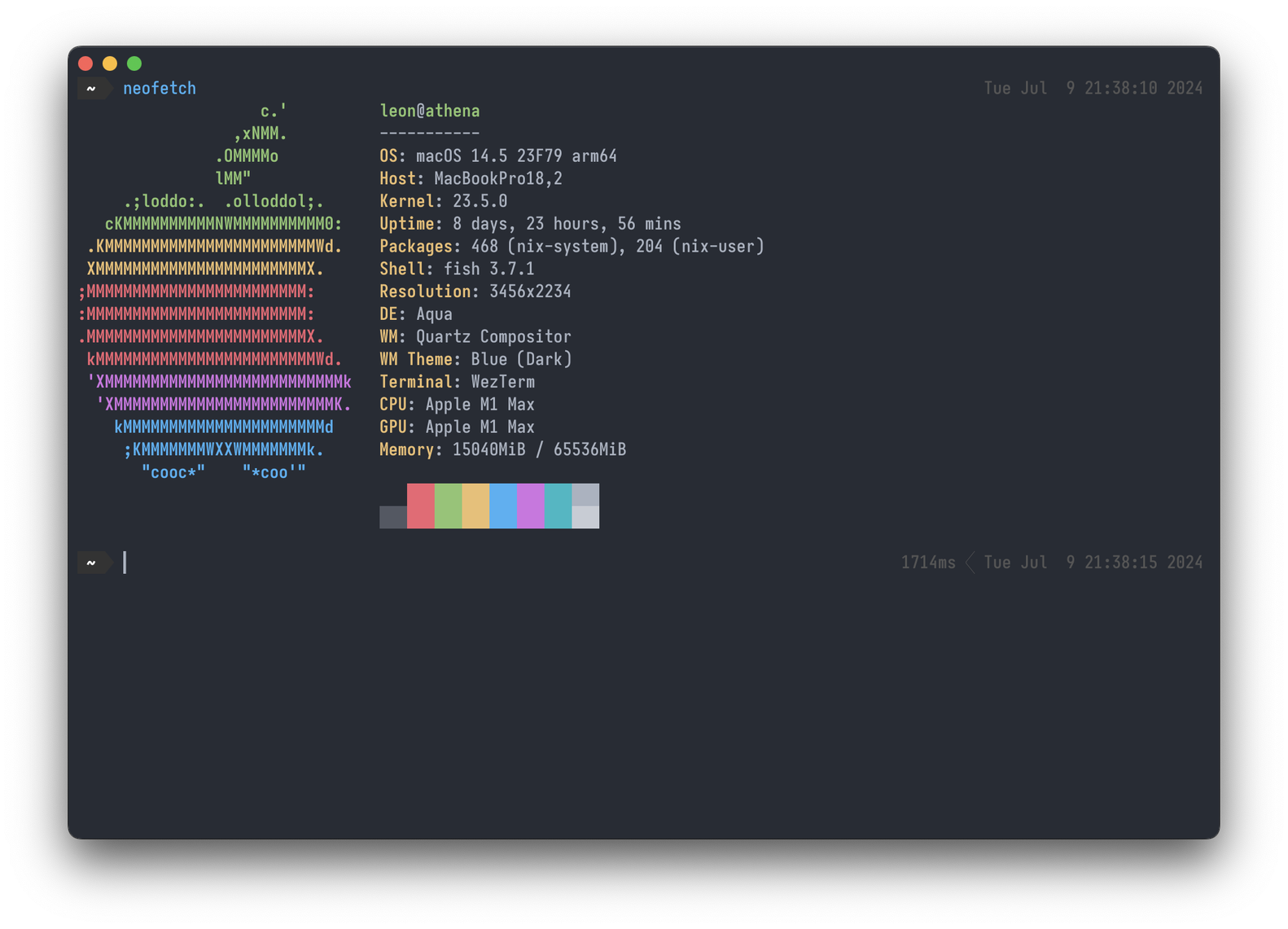Screen dimensions: 1288x929
Task: Click the timestamp Tue Jul 9 21:38:10 2024
Action: coord(1093,88)
